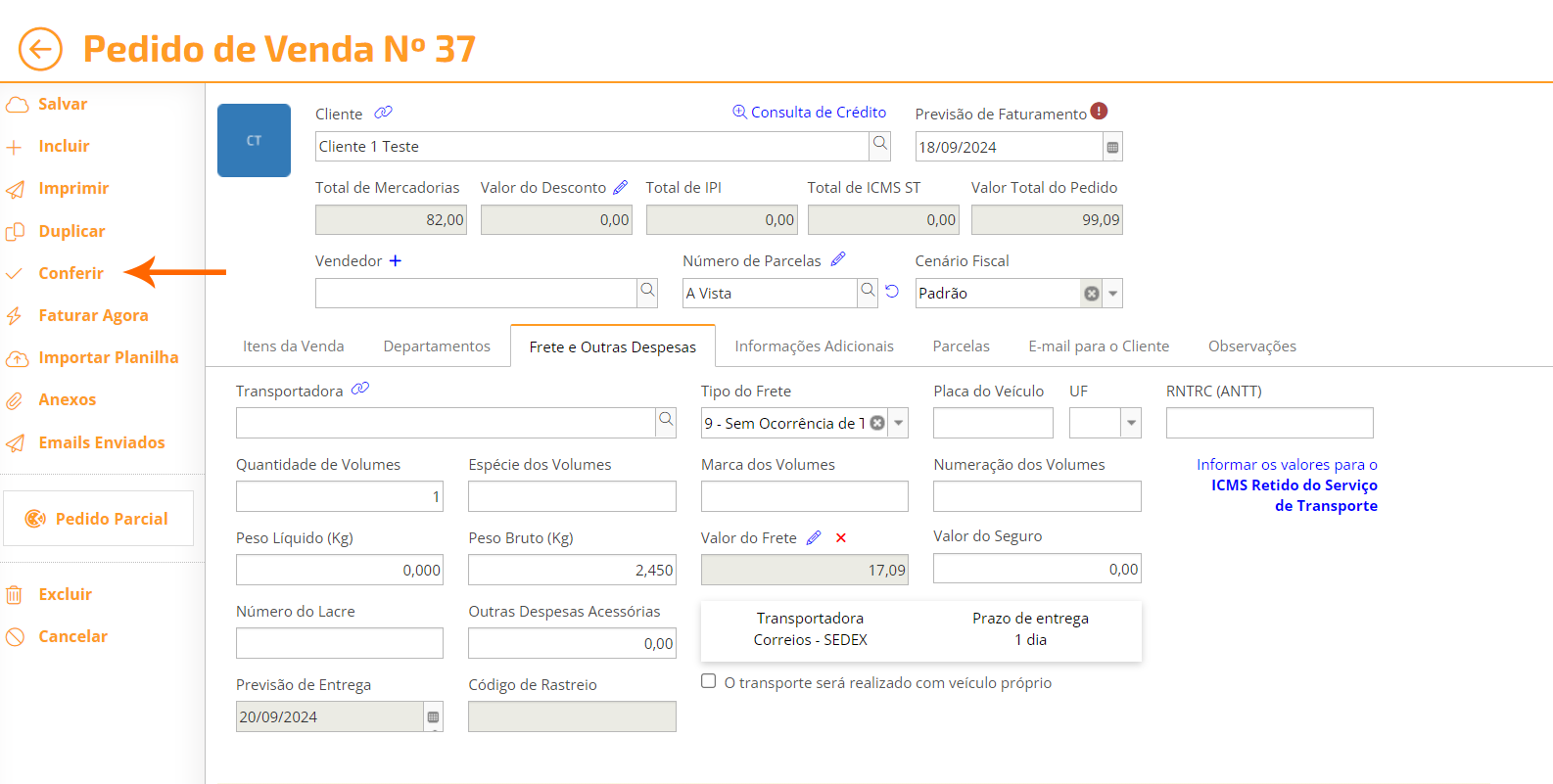Edit Valor do Frete with pencil icon
Screen dimensions: 1553x784
pyautogui.click(x=814, y=537)
